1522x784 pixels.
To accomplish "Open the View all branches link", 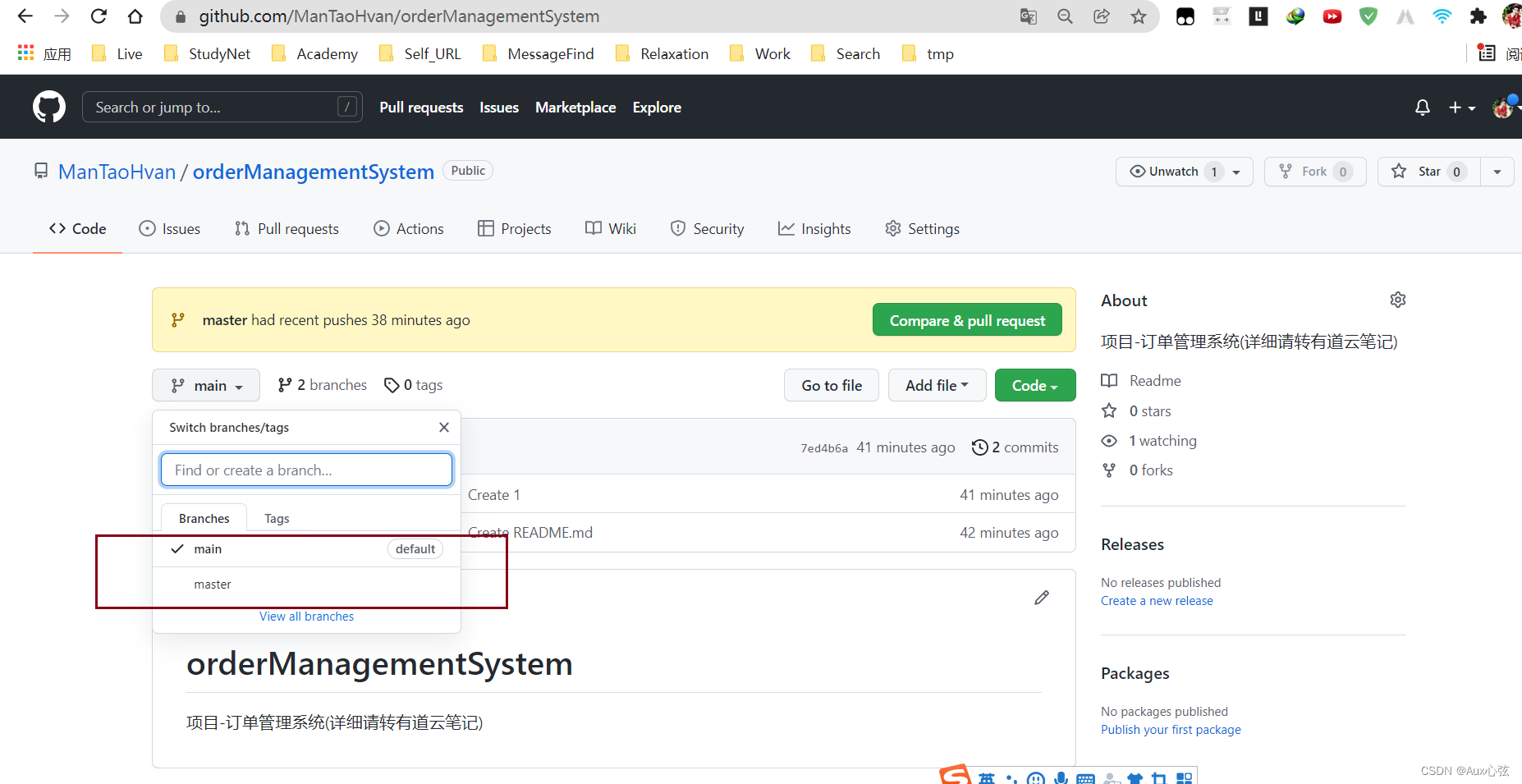I will tap(306, 616).
